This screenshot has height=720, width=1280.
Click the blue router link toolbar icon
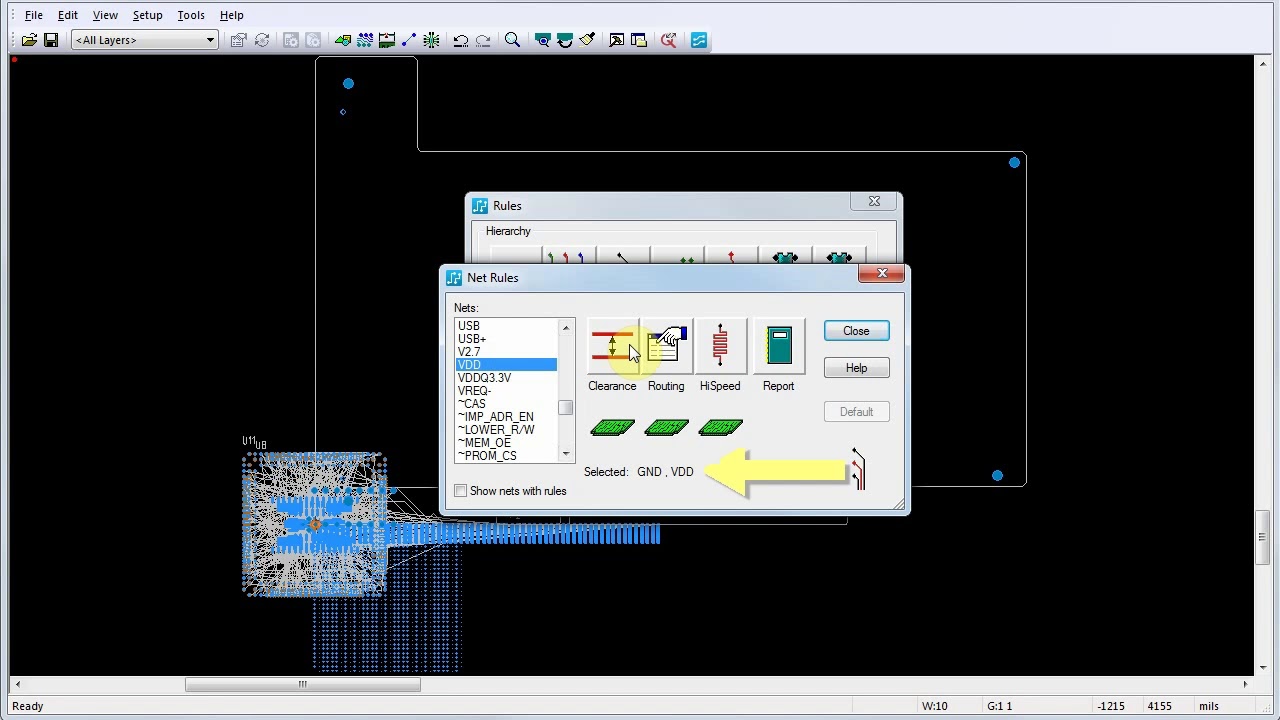(x=699, y=40)
